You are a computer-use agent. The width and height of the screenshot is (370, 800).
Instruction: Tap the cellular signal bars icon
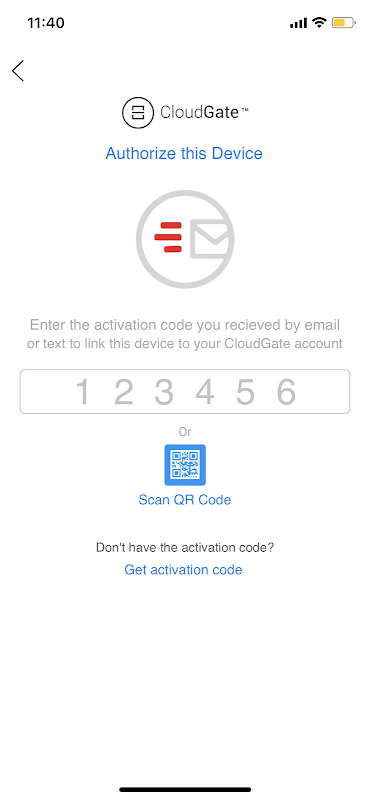click(x=298, y=23)
